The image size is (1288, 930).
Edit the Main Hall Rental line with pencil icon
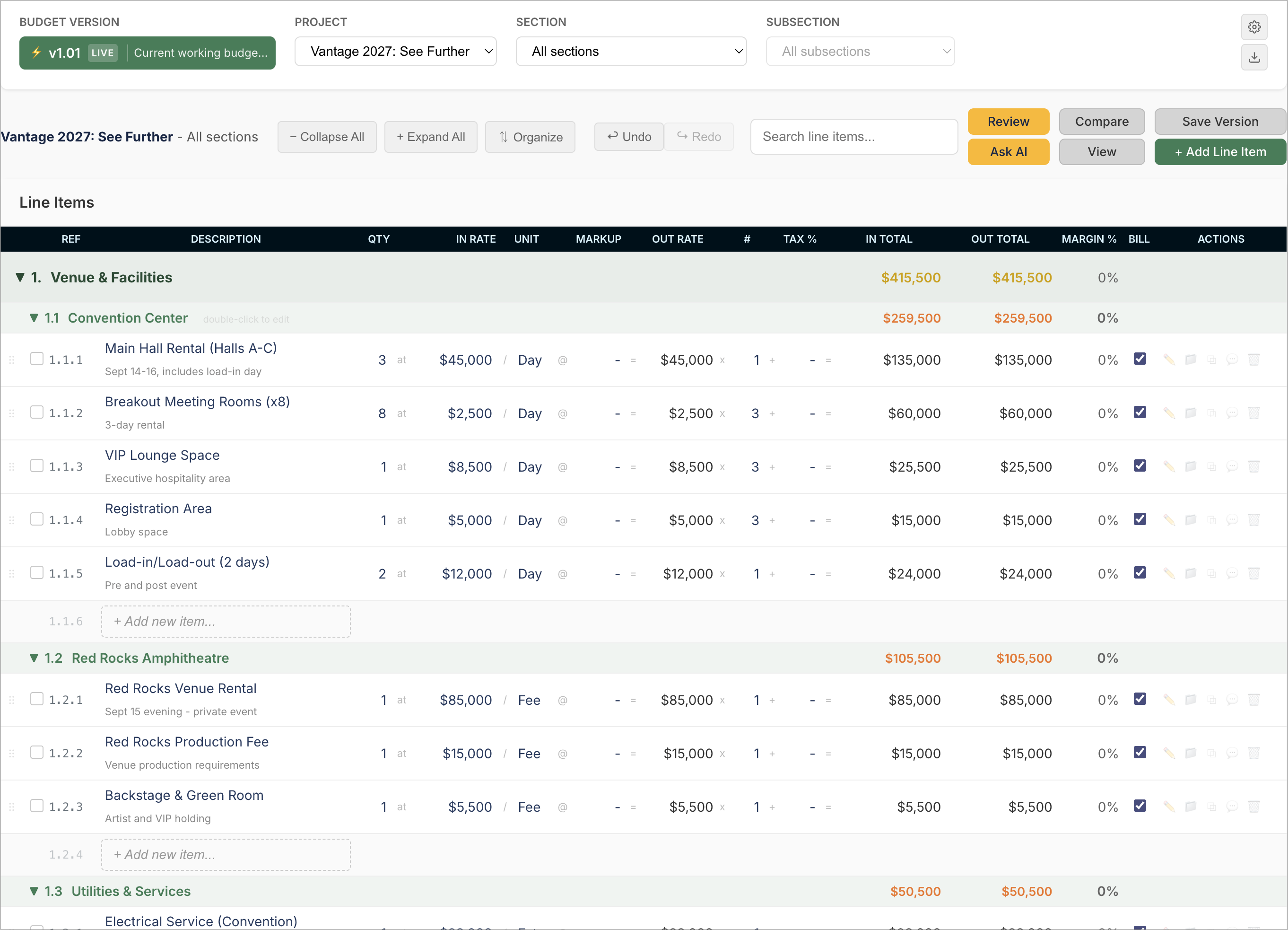click(1170, 360)
